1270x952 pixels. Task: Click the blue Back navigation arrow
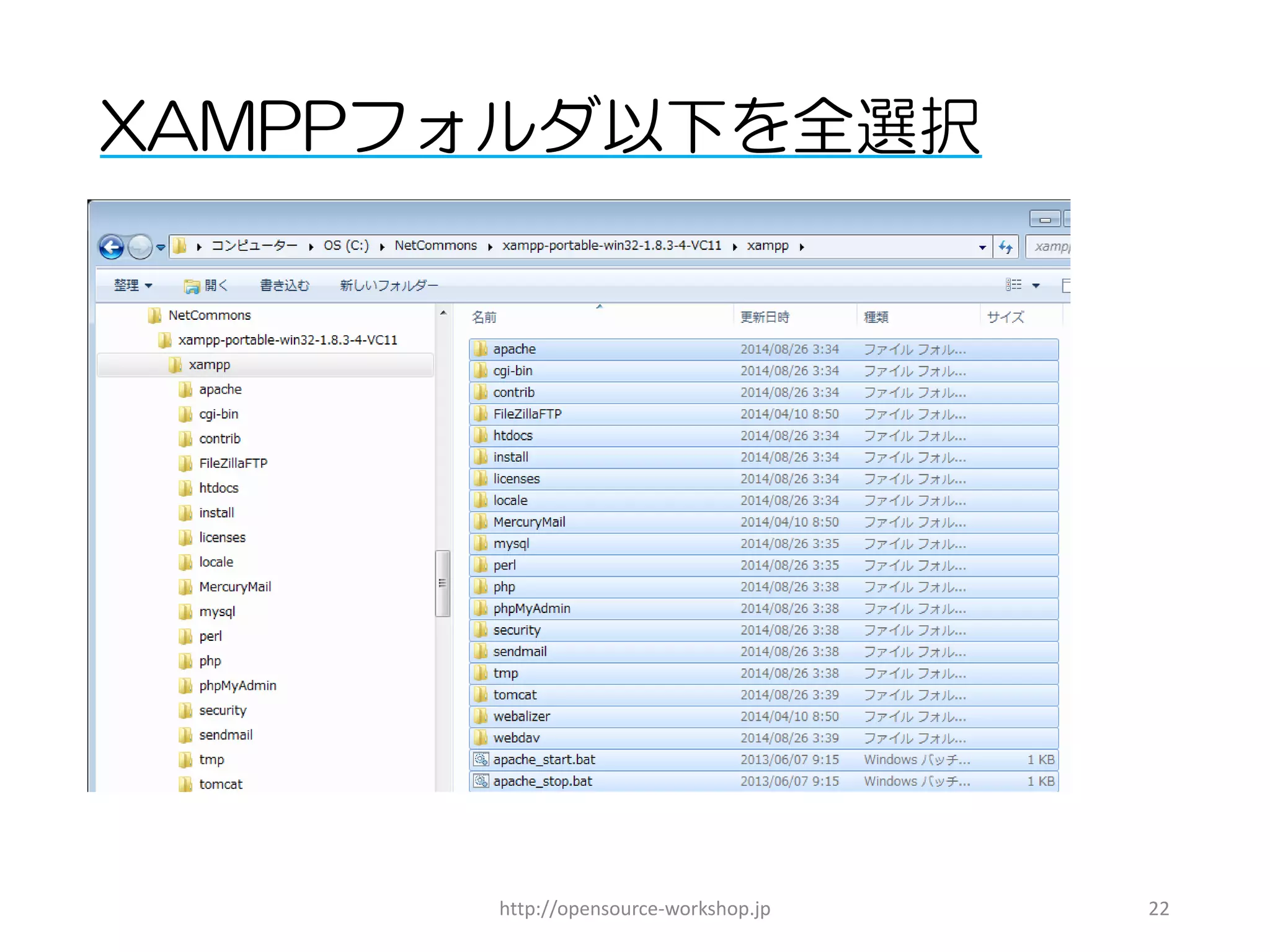pos(112,247)
